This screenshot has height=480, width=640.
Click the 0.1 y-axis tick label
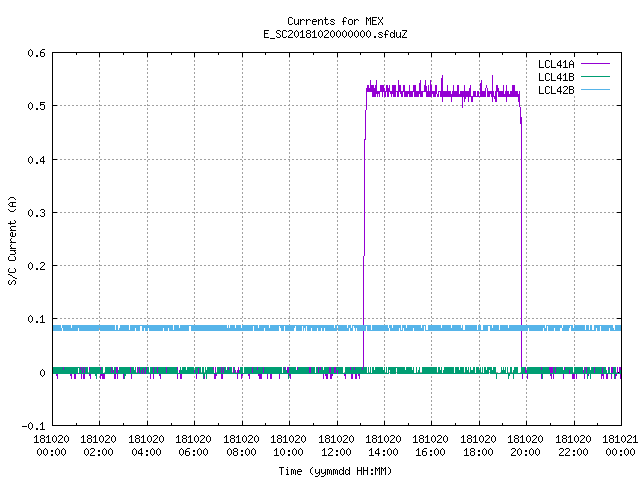coord(36,319)
